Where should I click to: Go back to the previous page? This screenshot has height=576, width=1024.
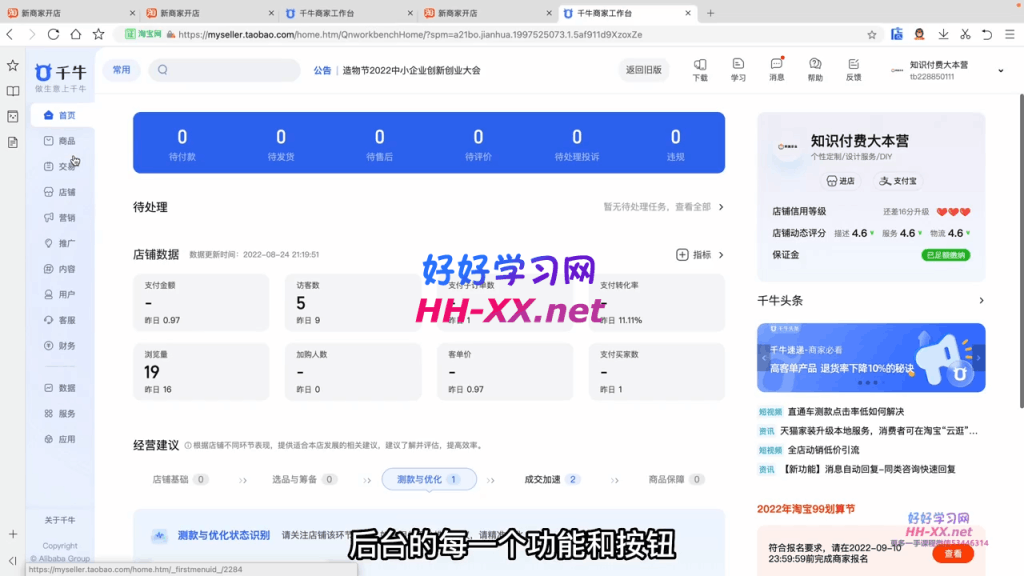tap(10, 35)
